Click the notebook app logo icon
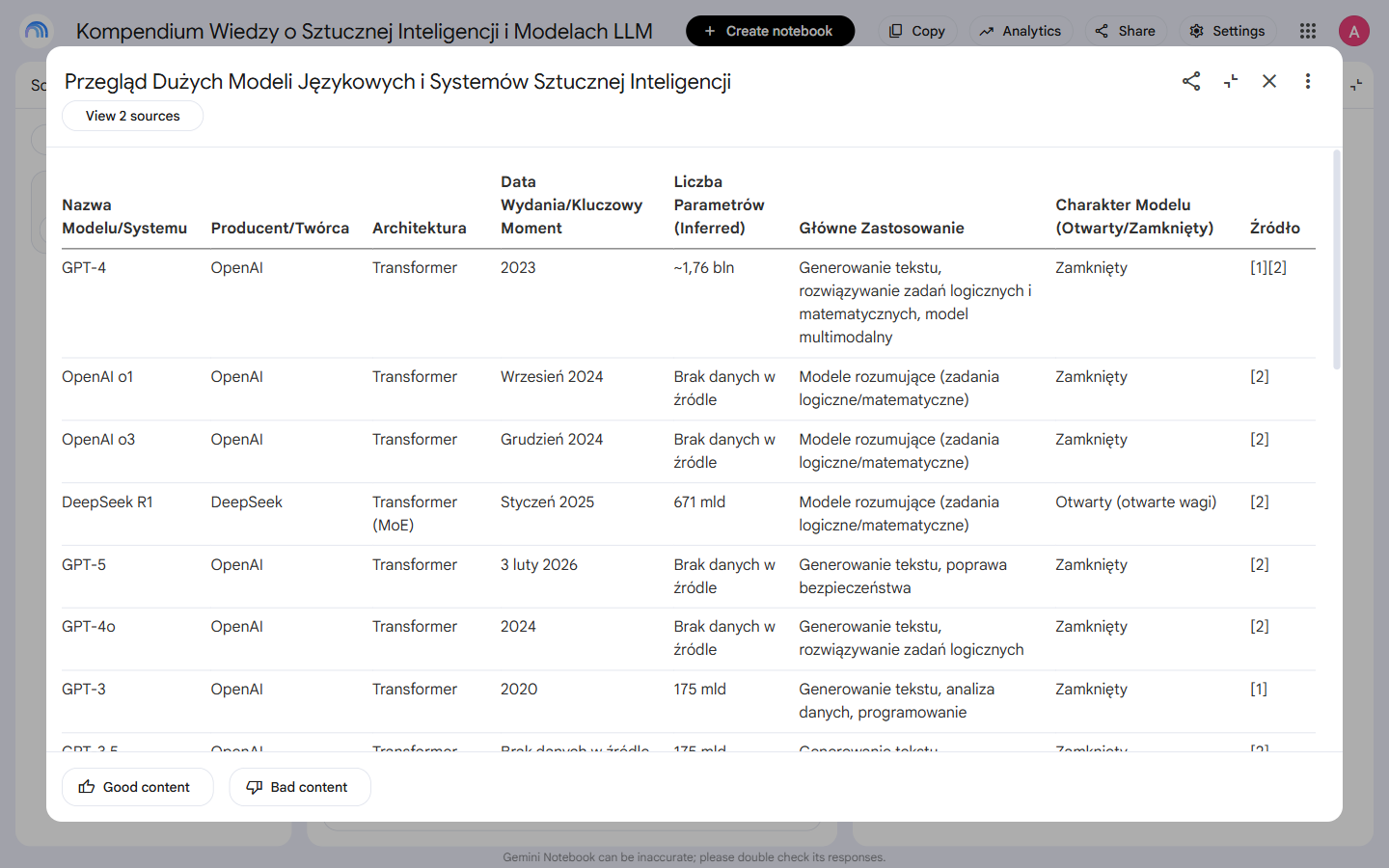The image size is (1389, 868). [37, 31]
